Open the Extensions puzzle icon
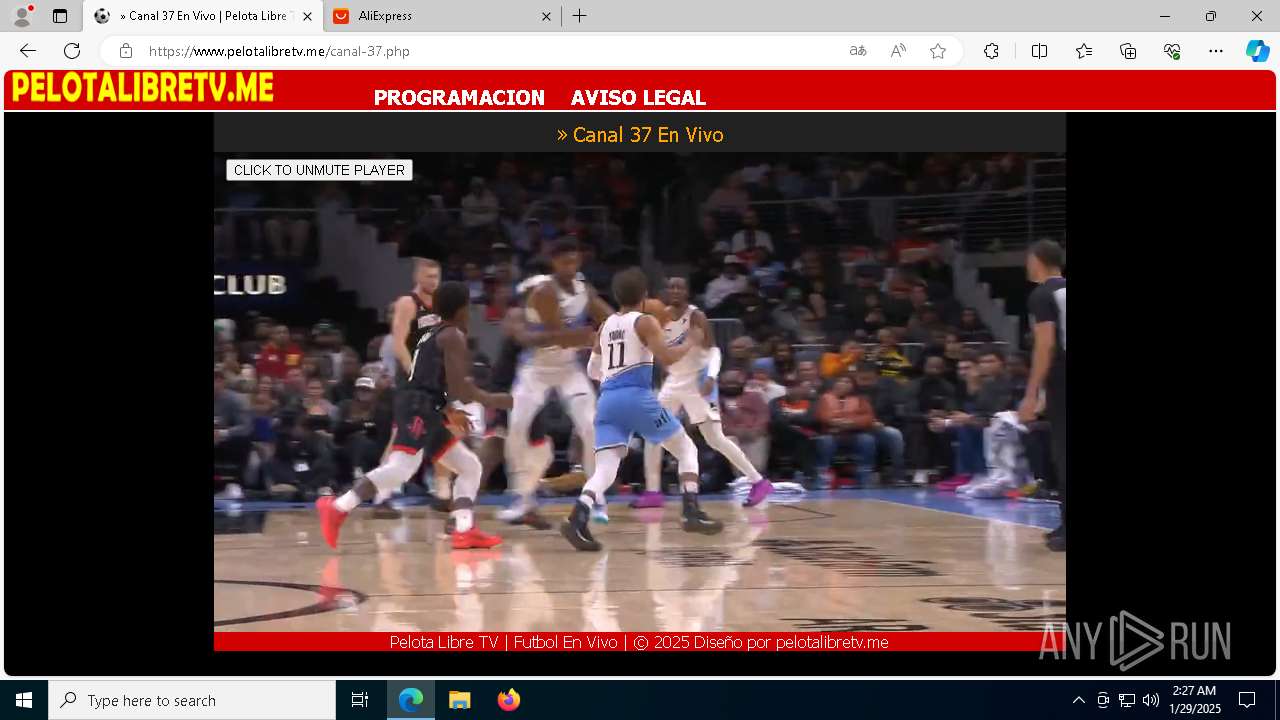The width and height of the screenshot is (1280, 720). click(x=991, y=51)
